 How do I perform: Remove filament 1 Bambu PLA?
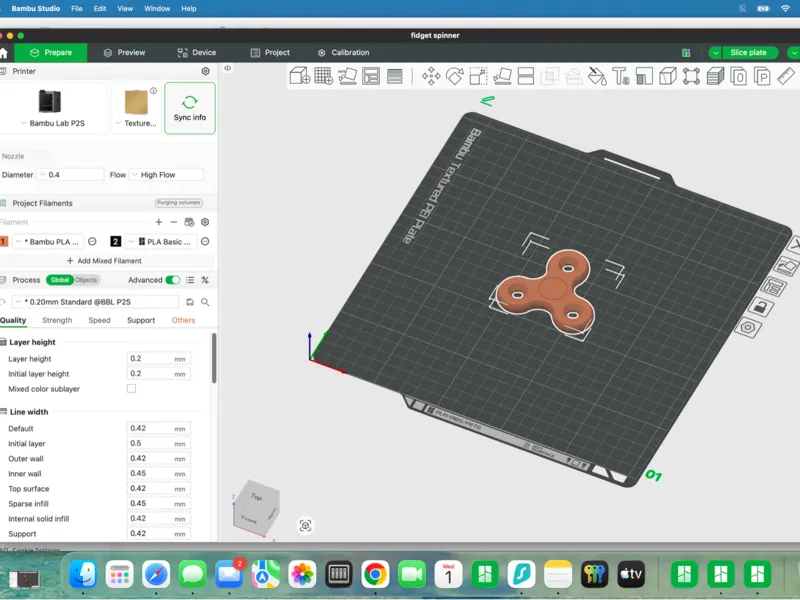point(92,241)
